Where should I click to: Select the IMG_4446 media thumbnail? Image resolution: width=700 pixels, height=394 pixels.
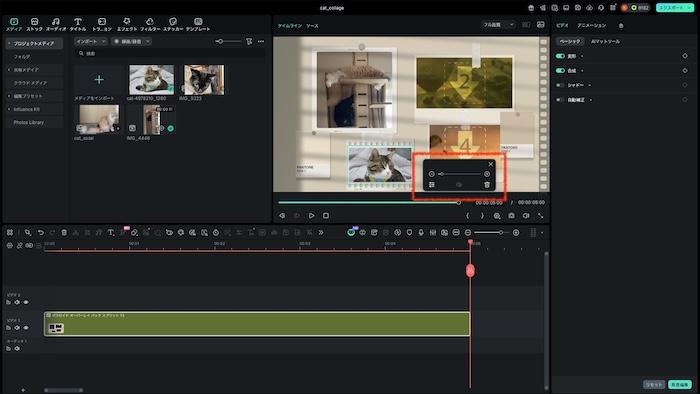coord(152,120)
